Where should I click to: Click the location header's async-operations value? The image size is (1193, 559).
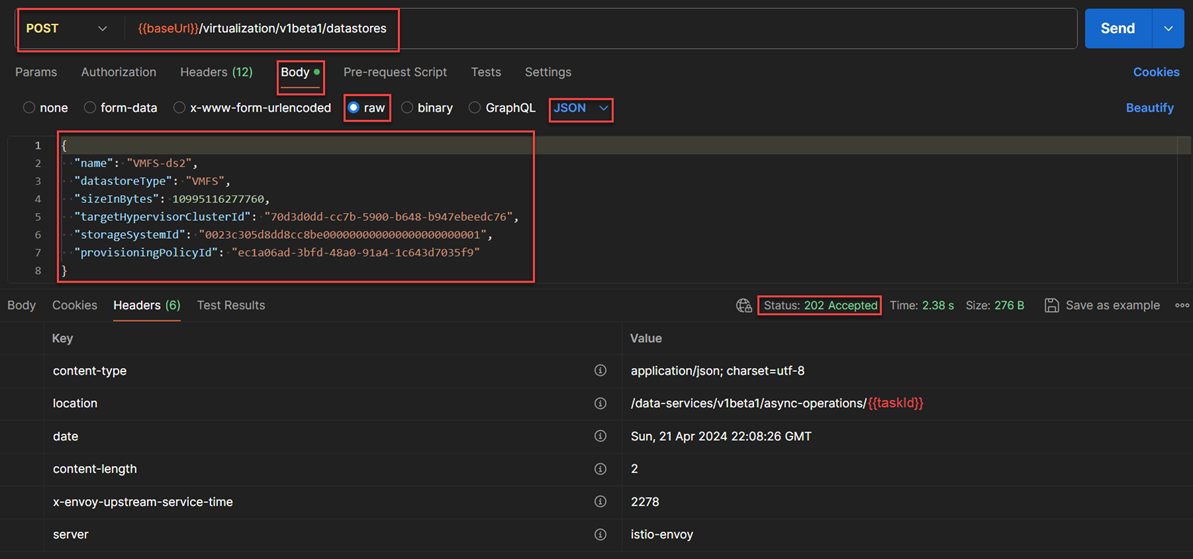[x=777, y=404]
